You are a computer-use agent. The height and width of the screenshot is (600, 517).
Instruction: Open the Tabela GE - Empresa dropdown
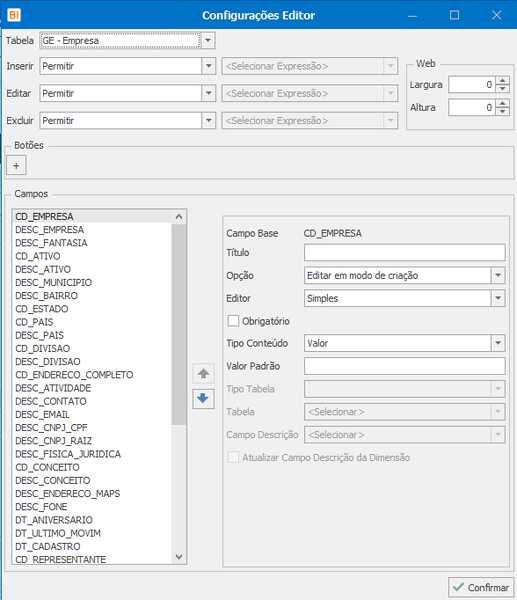[x=208, y=40]
